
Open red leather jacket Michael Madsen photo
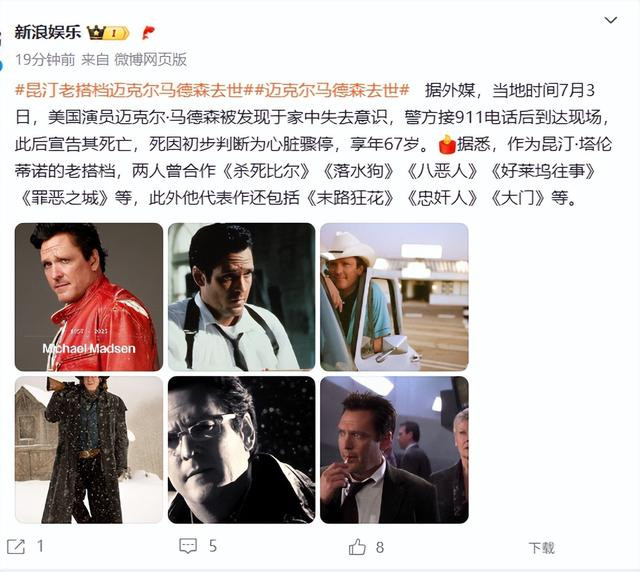point(89,297)
